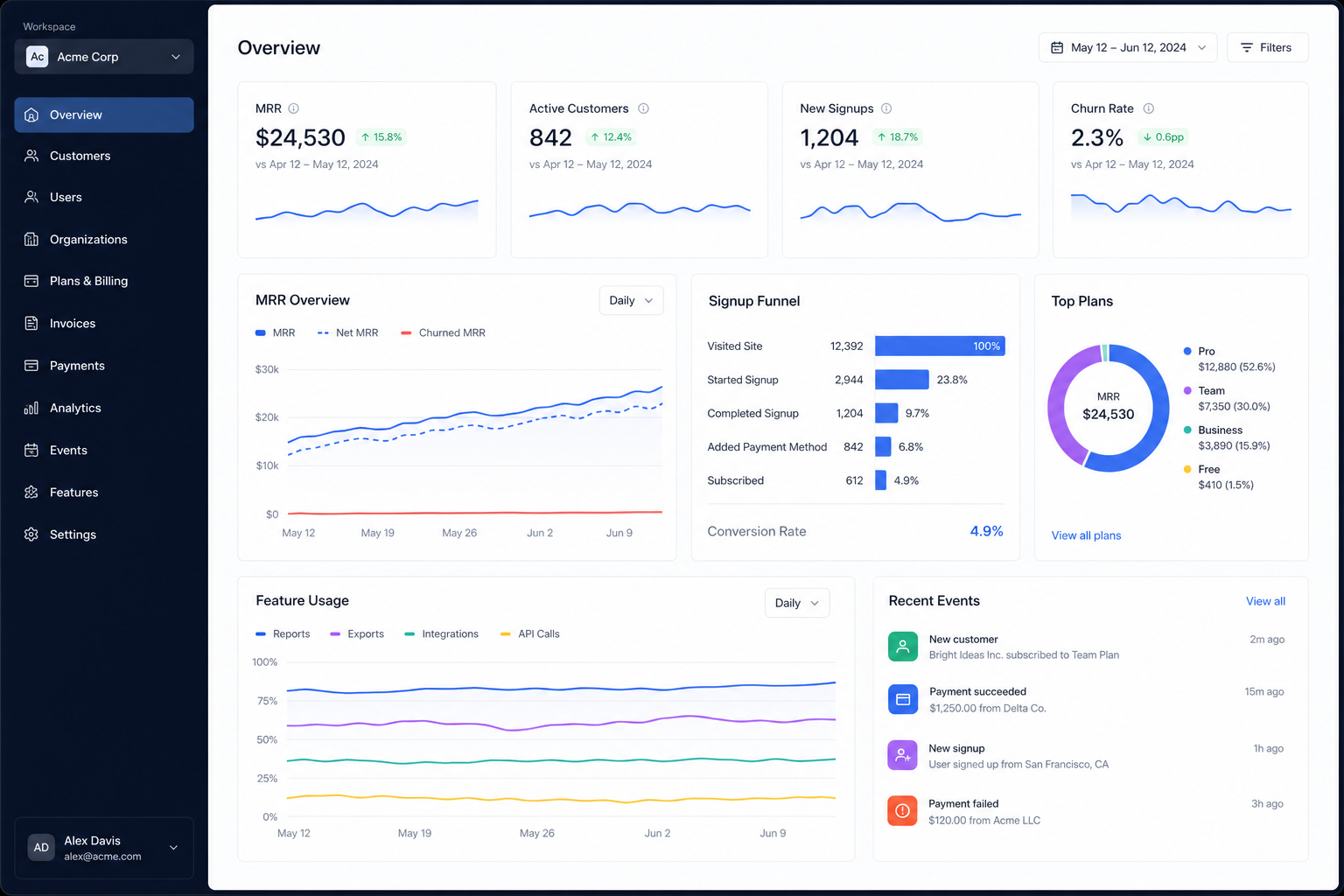Image resolution: width=1344 pixels, height=896 pixels.
Task: Toggle the Reports legend series
Action: [283, 633]
